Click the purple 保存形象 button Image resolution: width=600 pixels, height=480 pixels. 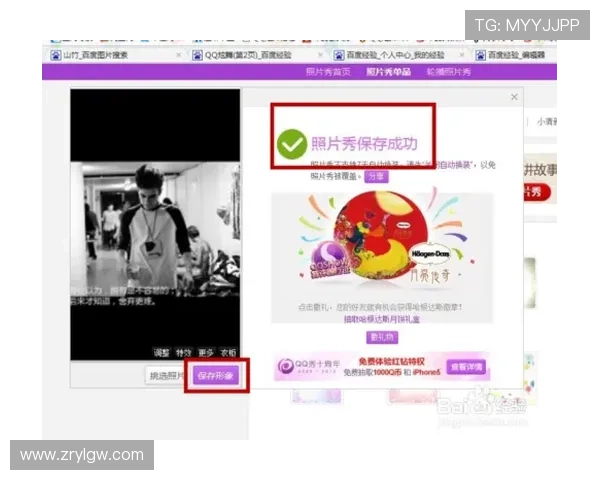[x=216, y=376]
